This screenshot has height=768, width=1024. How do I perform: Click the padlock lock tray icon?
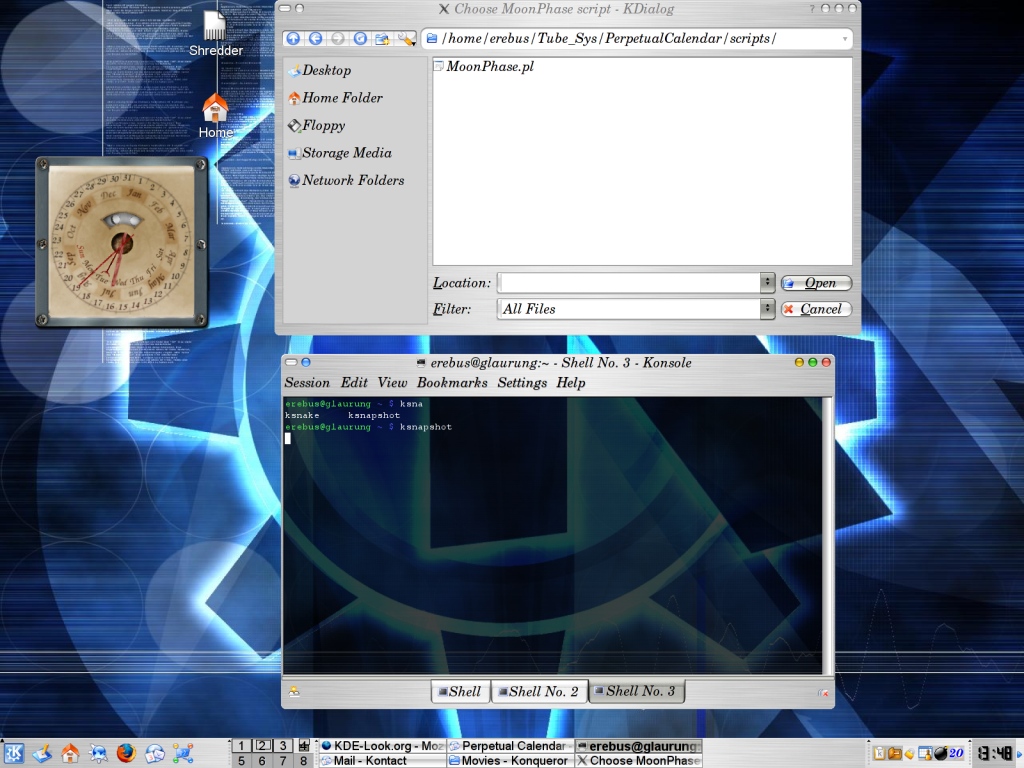click(909, 754)
